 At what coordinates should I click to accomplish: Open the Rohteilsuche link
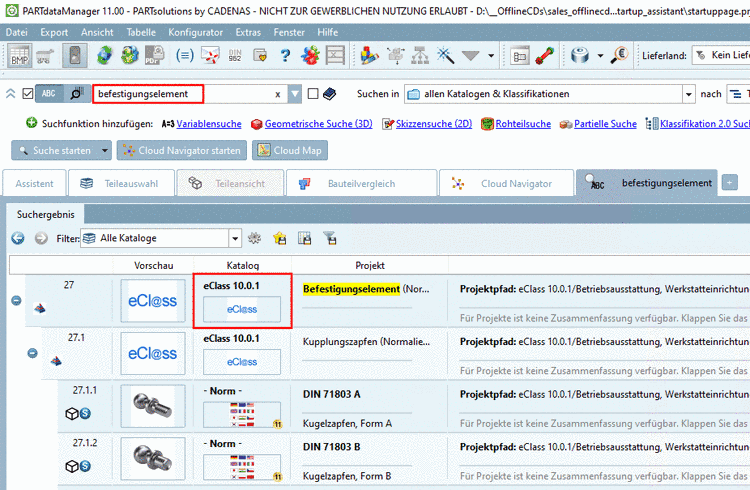pyautogui.click(x=523, y=124)
